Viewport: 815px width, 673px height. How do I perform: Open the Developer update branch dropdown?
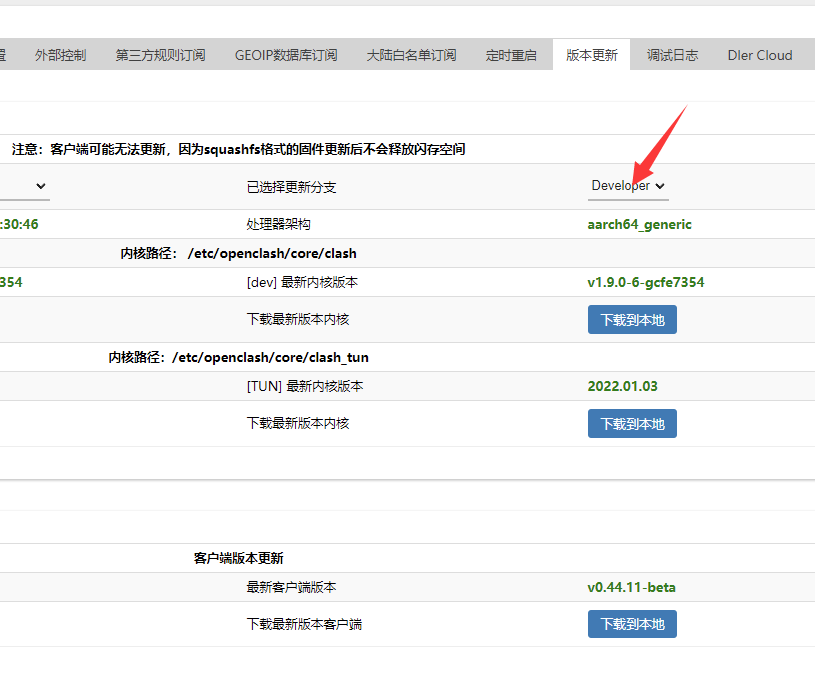pos(628,186)
